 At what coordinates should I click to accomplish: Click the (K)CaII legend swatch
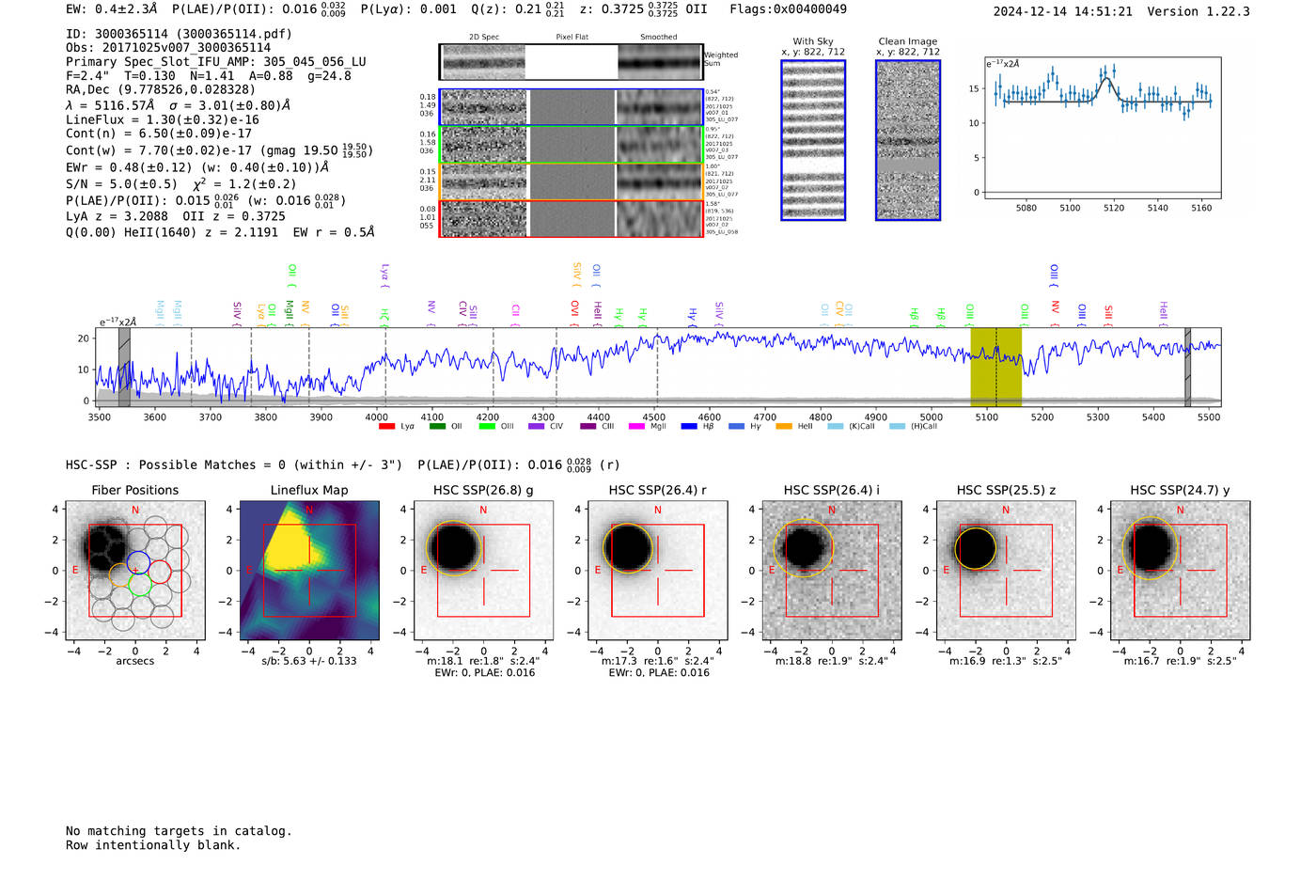[836, 427]
